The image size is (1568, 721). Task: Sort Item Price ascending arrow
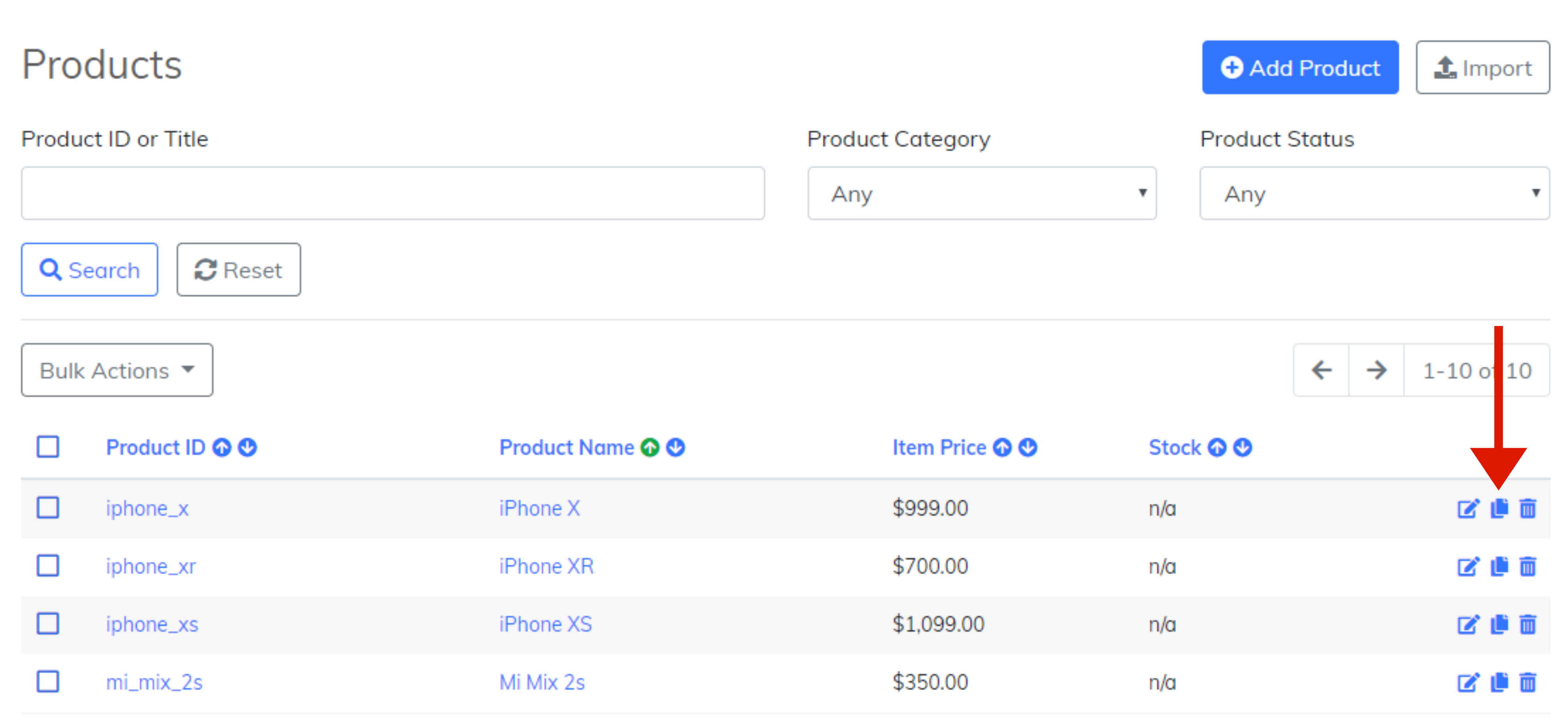(x=1002, y=448)
